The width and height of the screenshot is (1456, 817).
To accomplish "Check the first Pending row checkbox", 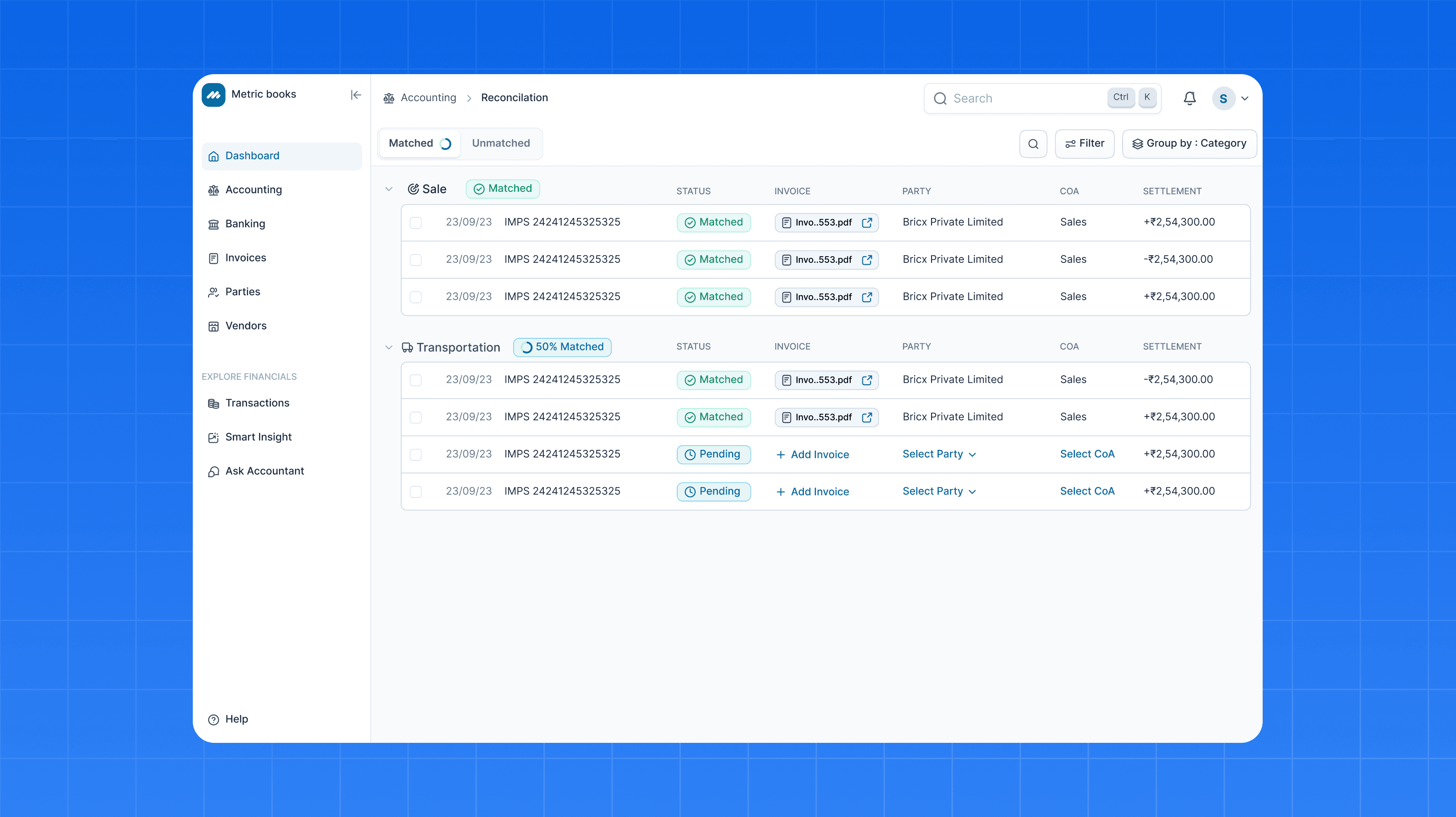I will (415, 455).
